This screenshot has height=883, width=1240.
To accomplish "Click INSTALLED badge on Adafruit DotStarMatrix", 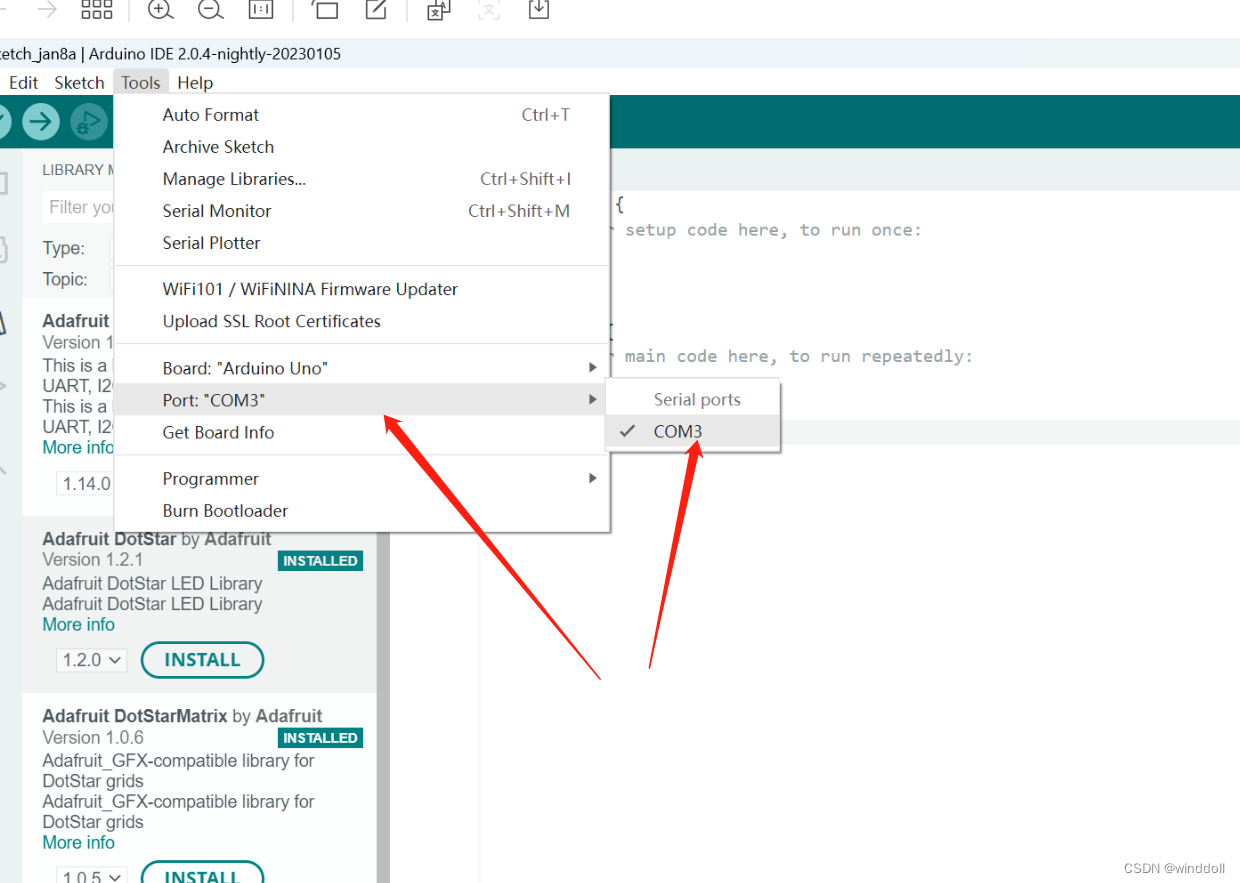I will pyautogui.click(x=320, y=738).
